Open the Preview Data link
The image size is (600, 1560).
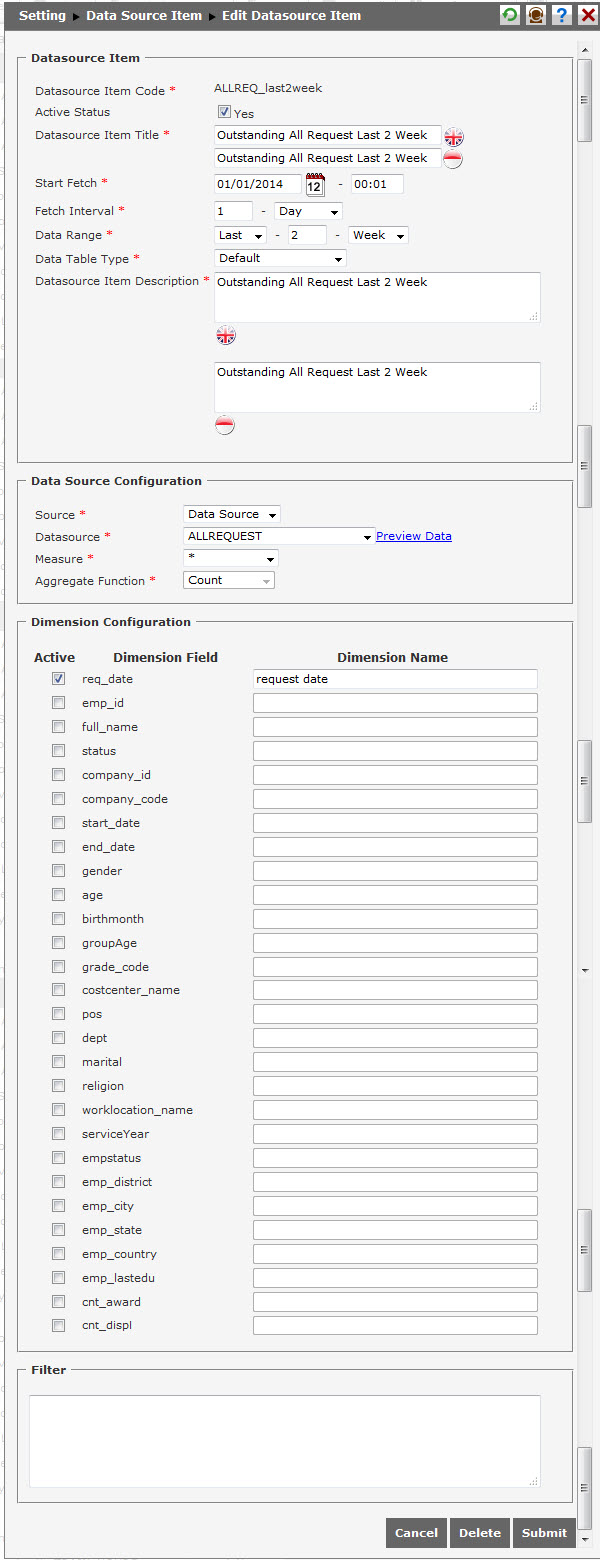(414, 536)
